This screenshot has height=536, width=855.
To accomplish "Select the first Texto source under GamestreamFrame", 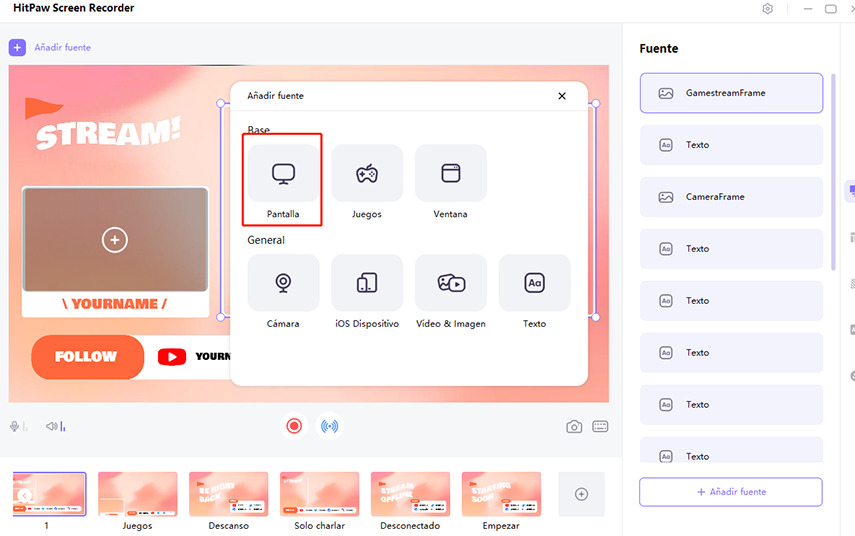I will (731, 145).
